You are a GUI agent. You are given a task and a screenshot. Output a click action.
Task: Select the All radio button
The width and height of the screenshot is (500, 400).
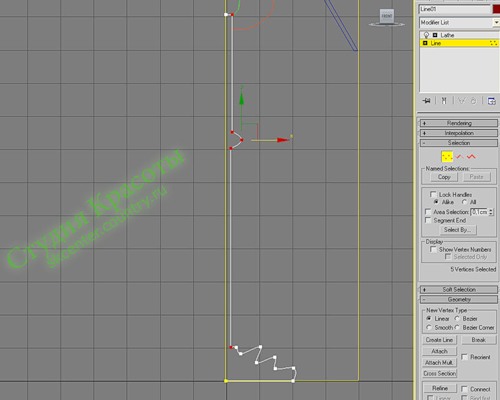464,202
